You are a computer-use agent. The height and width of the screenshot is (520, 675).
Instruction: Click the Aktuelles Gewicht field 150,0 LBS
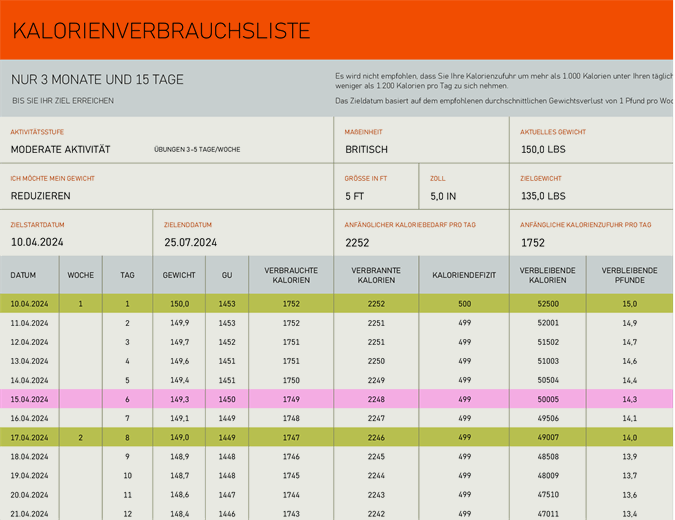tap(543, 150)
